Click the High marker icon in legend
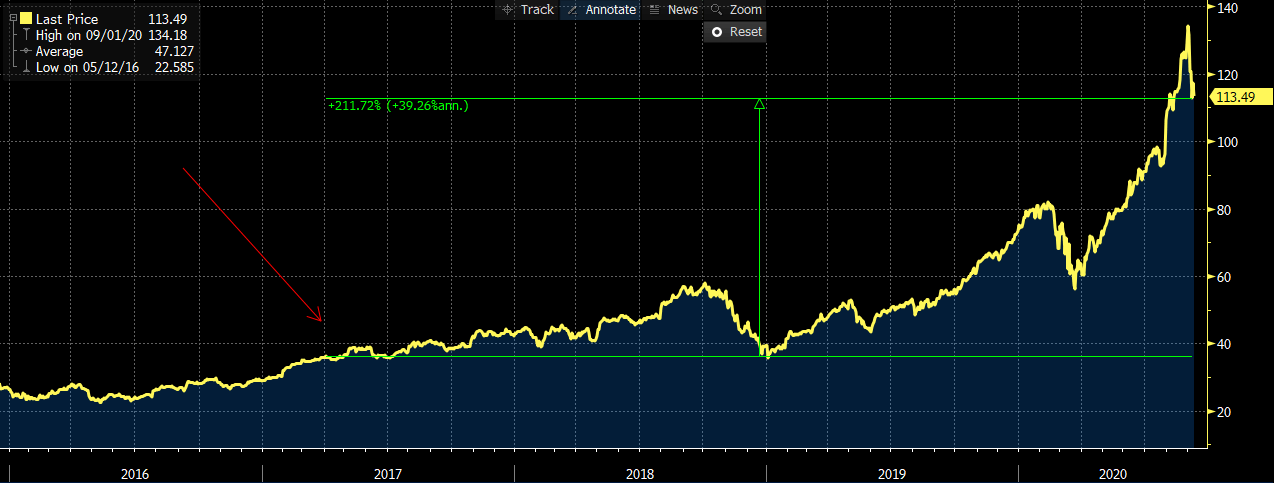This screenshot has width=1274, height=483. [x=26, y=35]
